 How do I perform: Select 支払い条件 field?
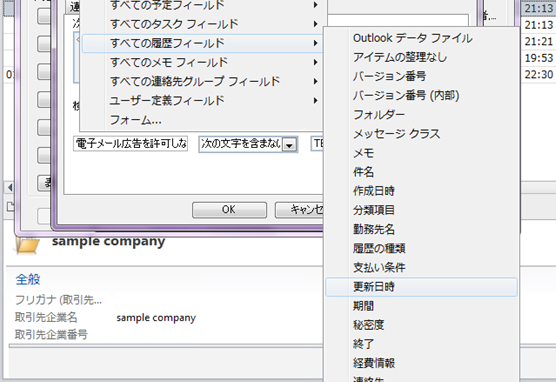421,268
